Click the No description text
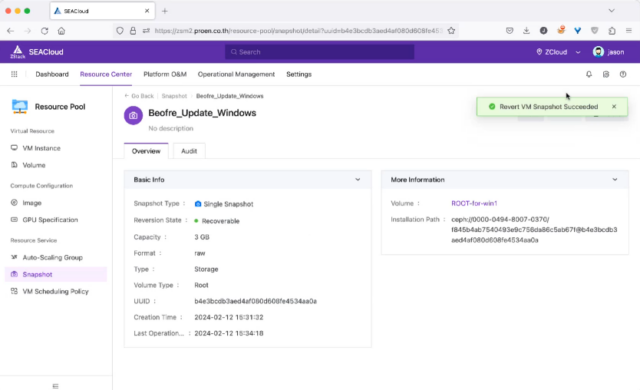Viewport: 640px width, 390px height. [171, 129]
